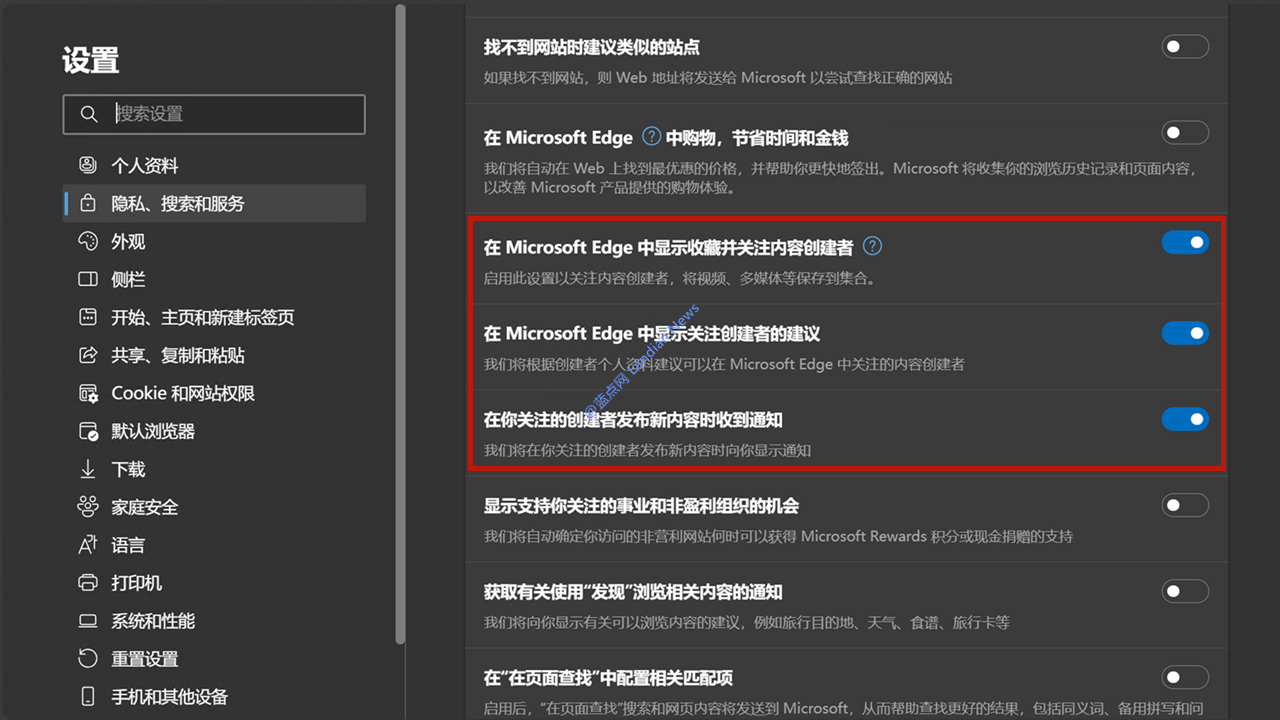Click the printer icon beside 打印机
Screen dimensions: 1280x720
click(x=88, y=583)
